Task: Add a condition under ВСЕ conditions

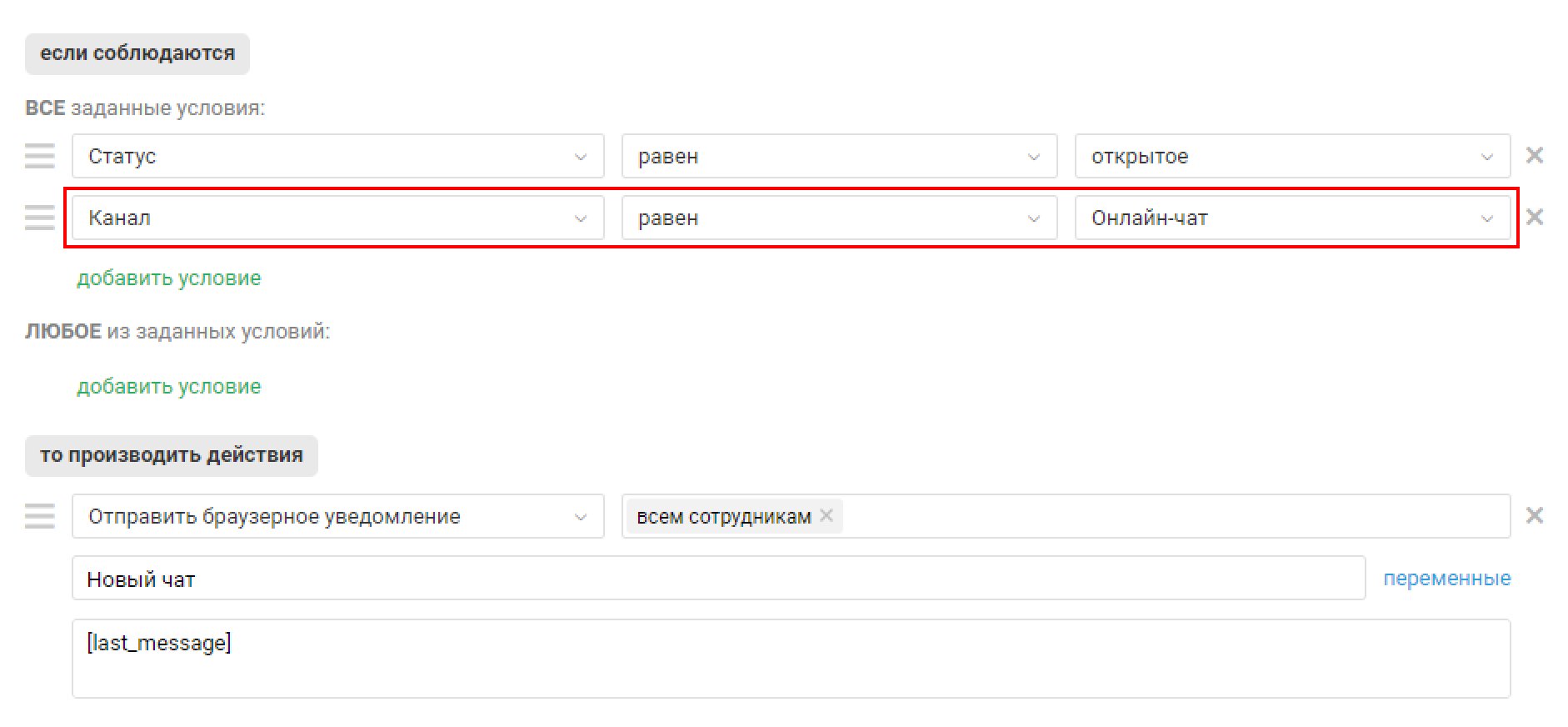Action: point(169,278)
